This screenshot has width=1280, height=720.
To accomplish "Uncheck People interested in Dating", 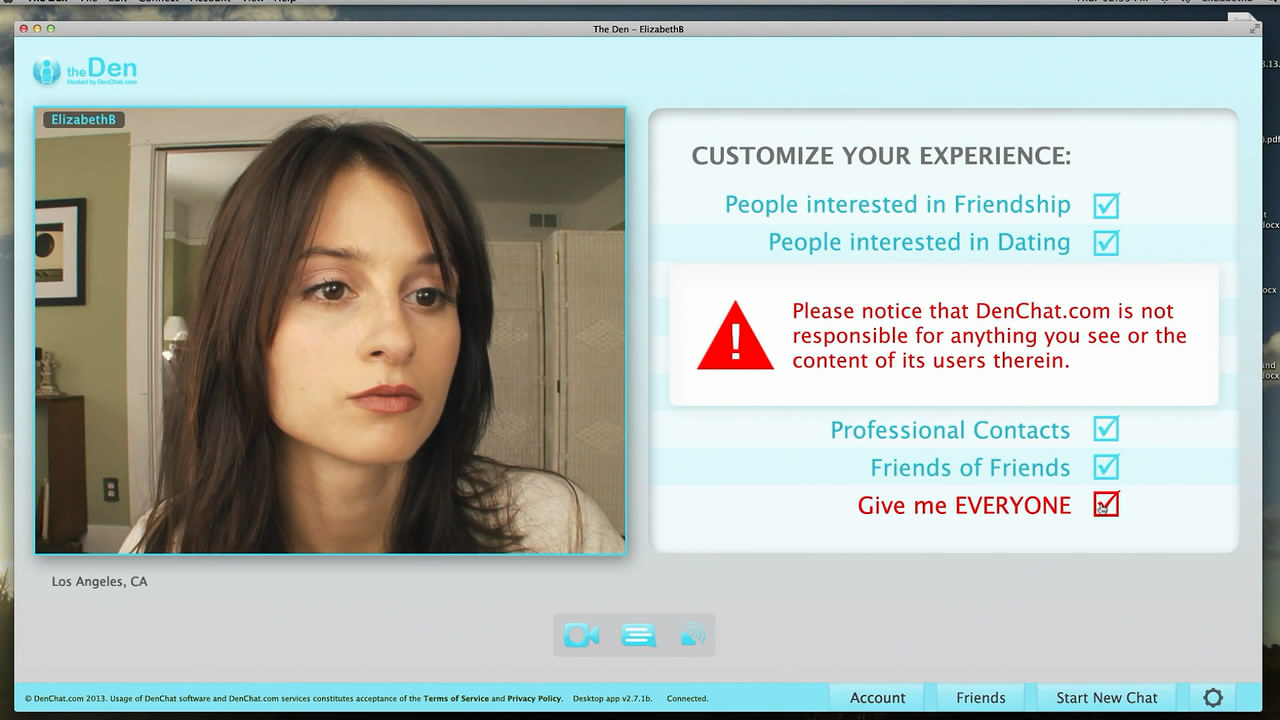I will [x=1106, y=243].
